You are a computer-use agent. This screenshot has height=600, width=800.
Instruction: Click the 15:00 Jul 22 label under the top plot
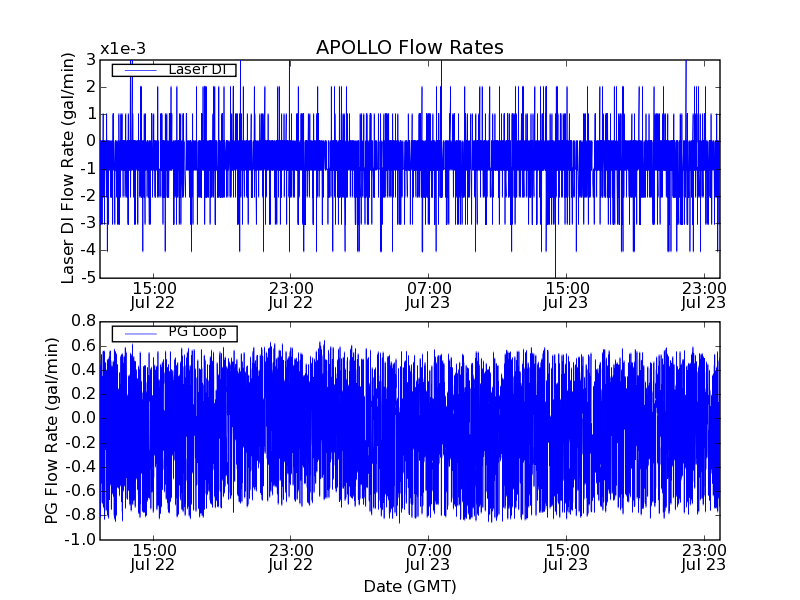(x=153, y=295)
